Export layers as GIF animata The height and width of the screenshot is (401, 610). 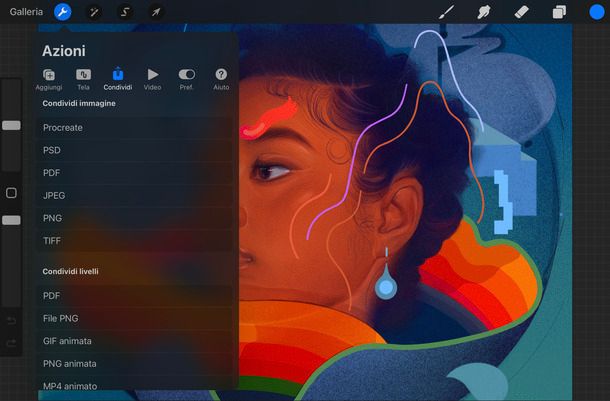pyautogui.click(x=68, y=341)
